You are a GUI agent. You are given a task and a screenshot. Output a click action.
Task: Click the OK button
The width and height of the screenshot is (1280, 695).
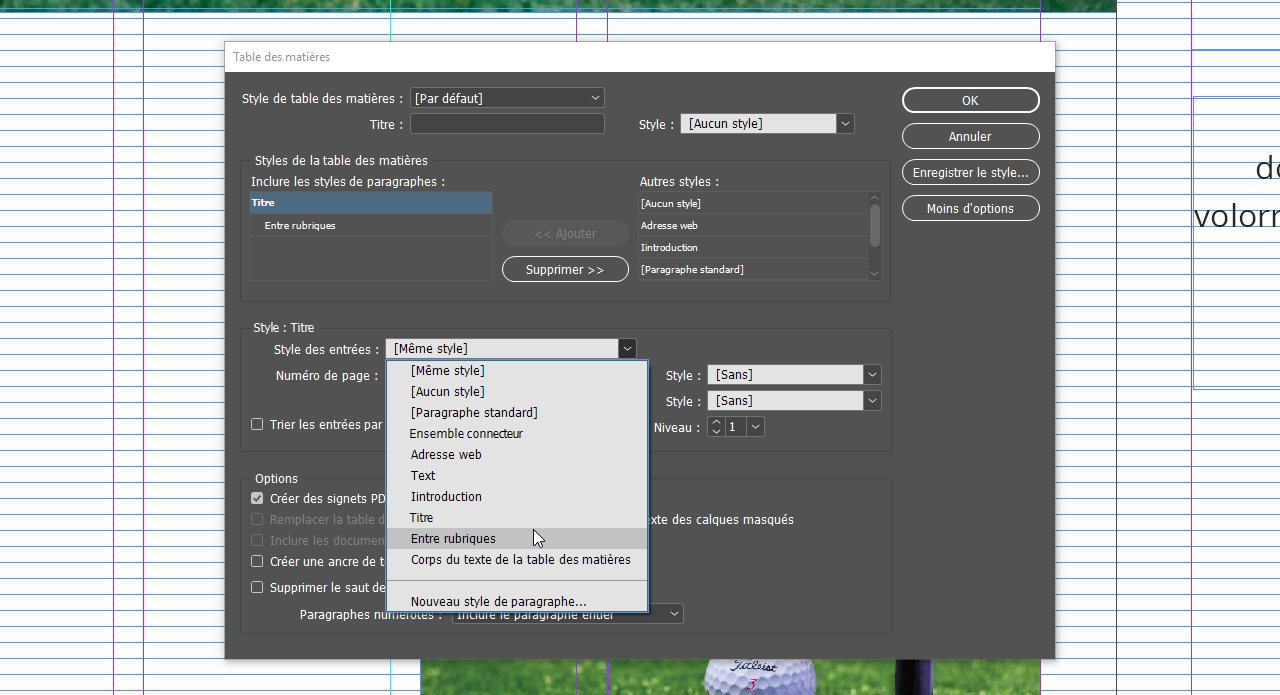point(970,100)
